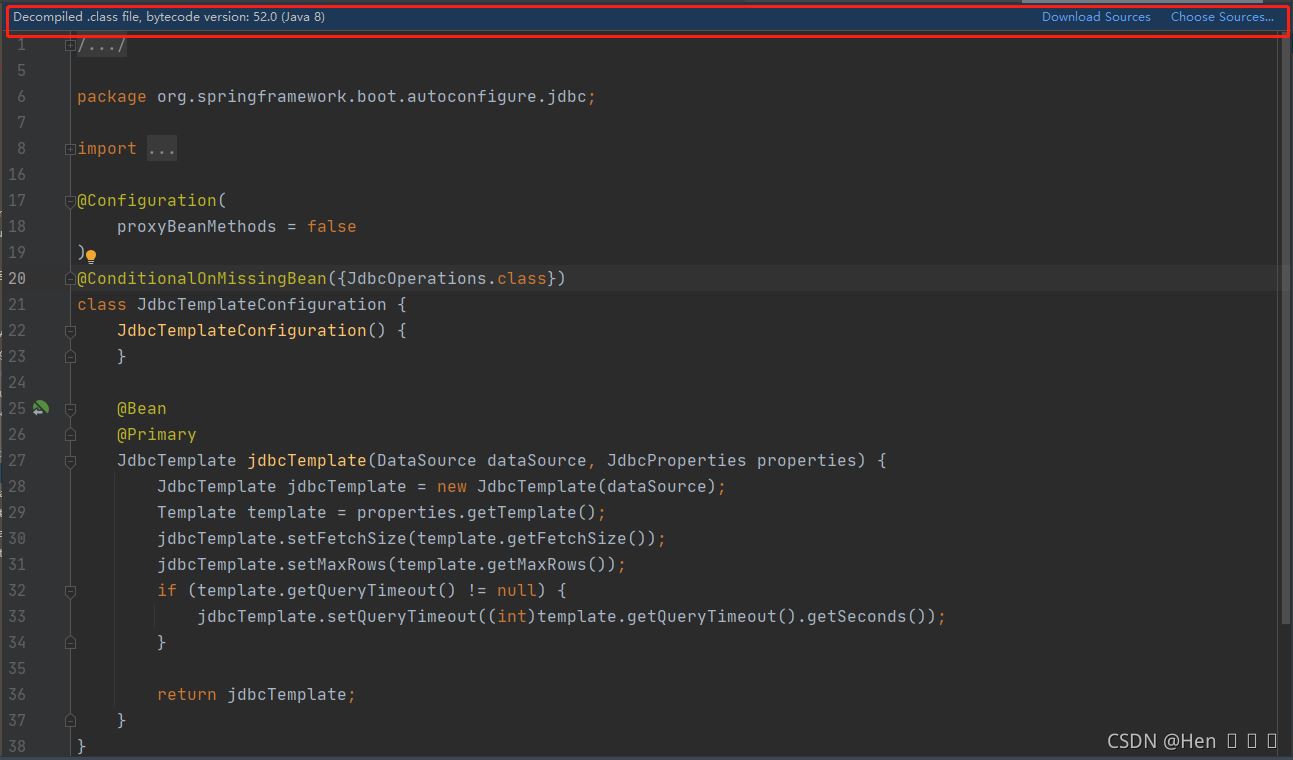Viewport: 1293px width, 760px height.
Task: Click the 'new' keyword on line 28
Action: [452, 487]
